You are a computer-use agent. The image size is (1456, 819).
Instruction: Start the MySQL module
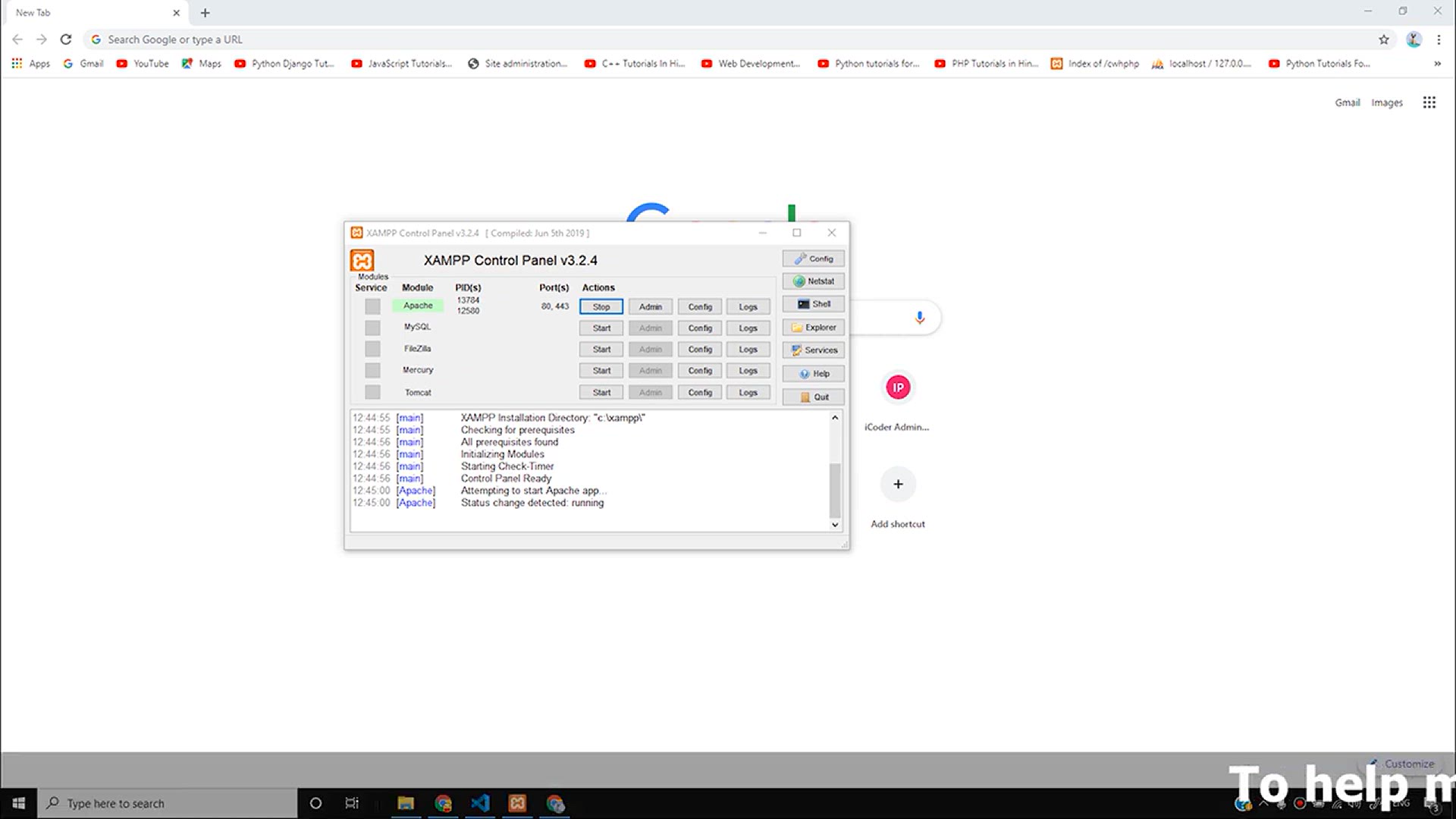click(x=601, y=328)
